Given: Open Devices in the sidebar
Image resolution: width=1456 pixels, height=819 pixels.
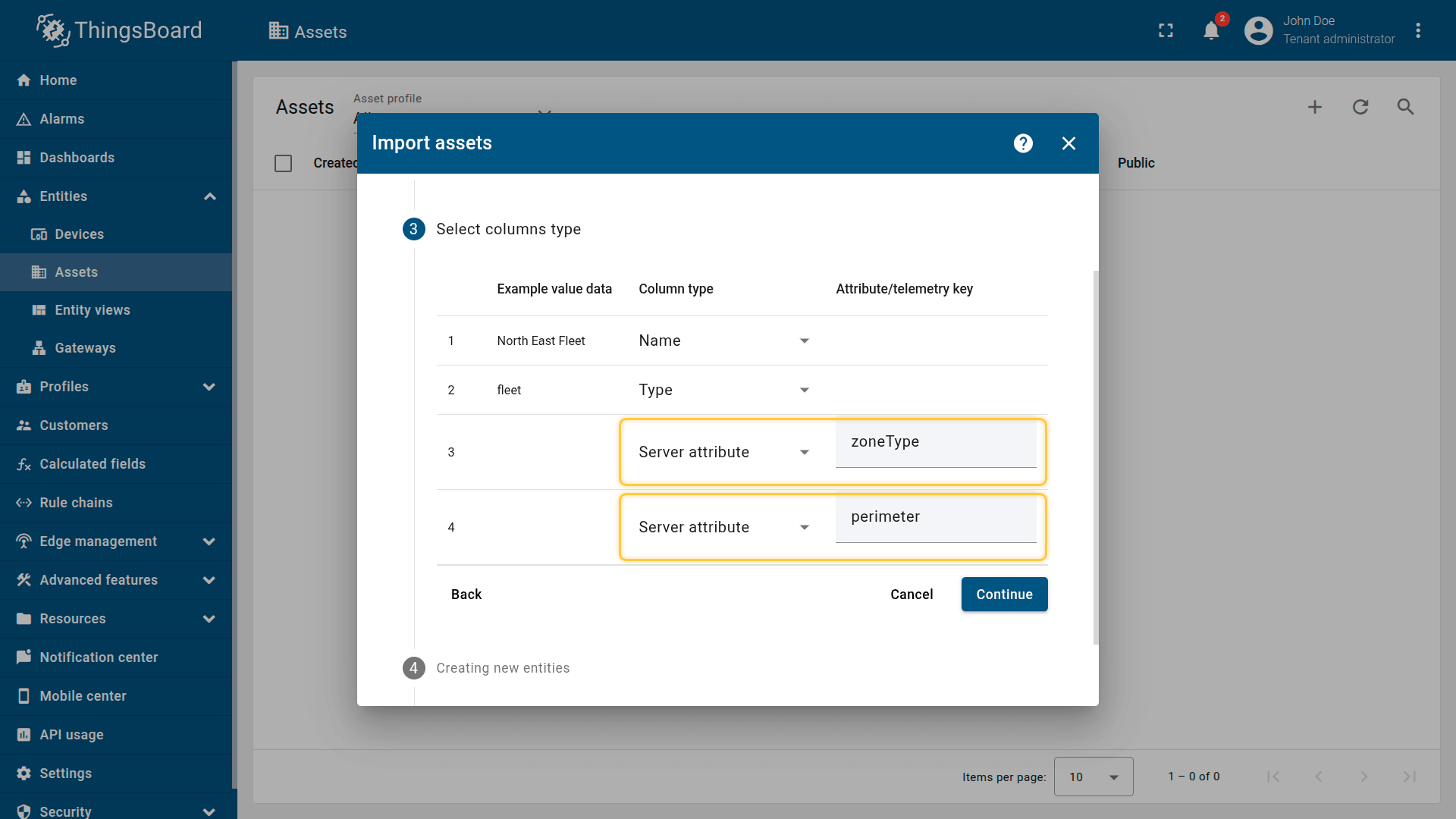Looking at the screenshot, I should pyautogui.click(x=79, y=234).
